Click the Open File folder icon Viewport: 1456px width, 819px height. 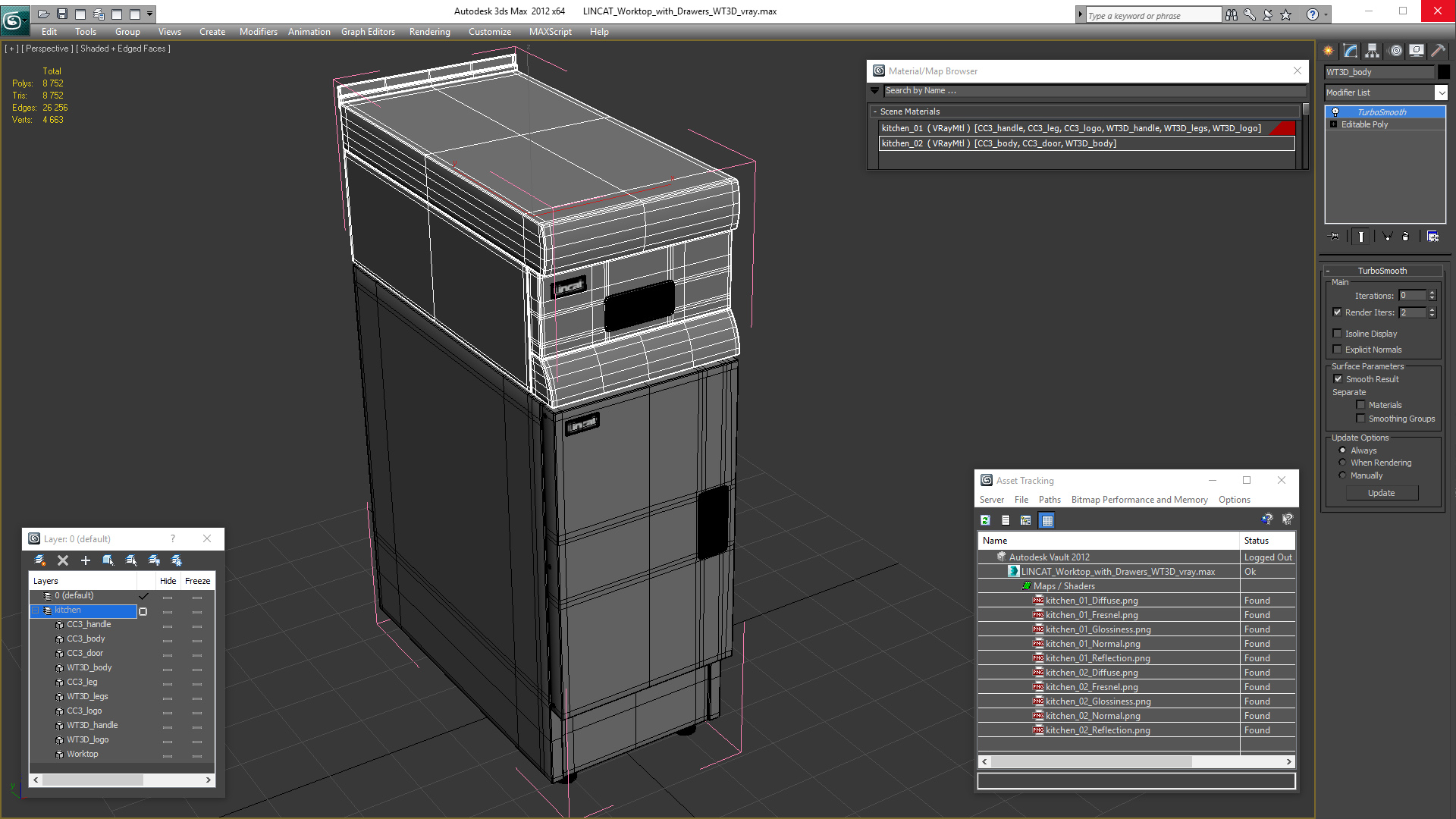44,14
